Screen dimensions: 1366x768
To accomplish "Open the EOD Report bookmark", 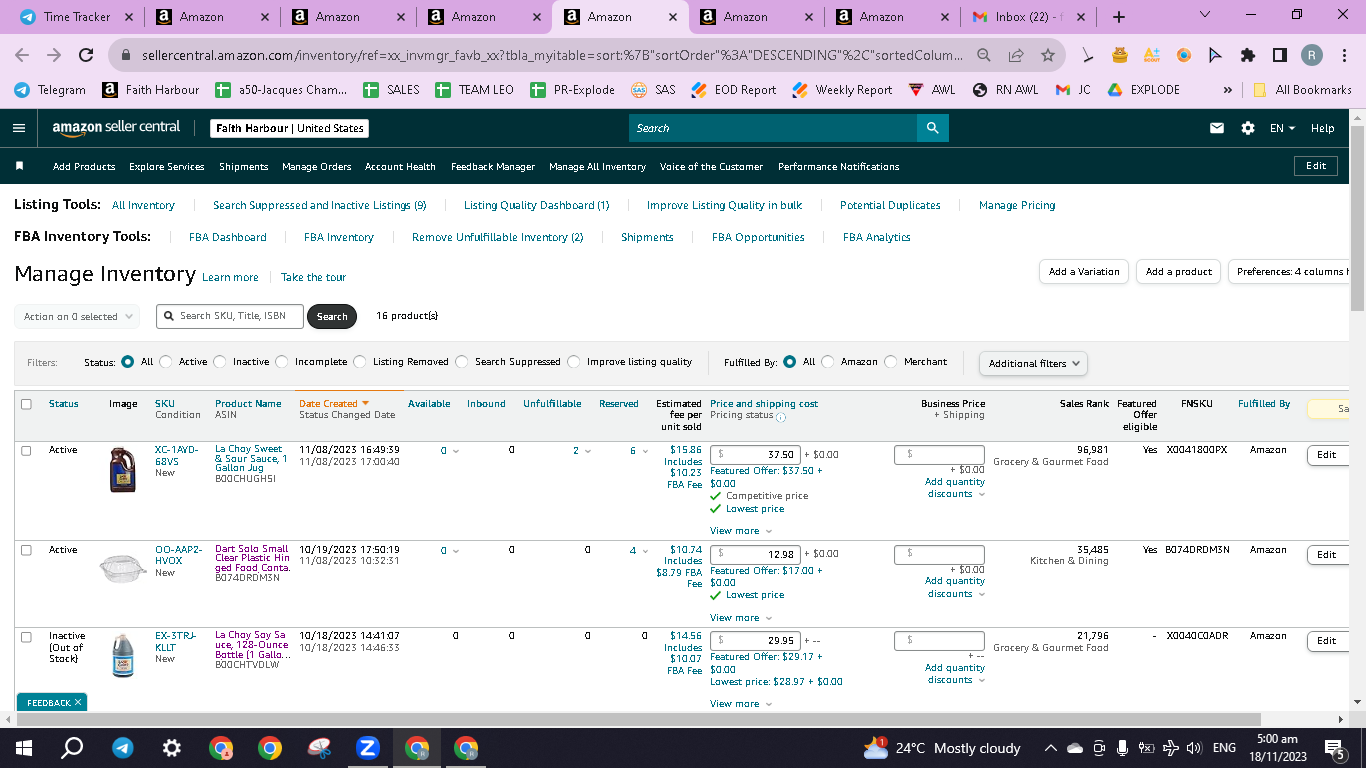I will 734,89.
